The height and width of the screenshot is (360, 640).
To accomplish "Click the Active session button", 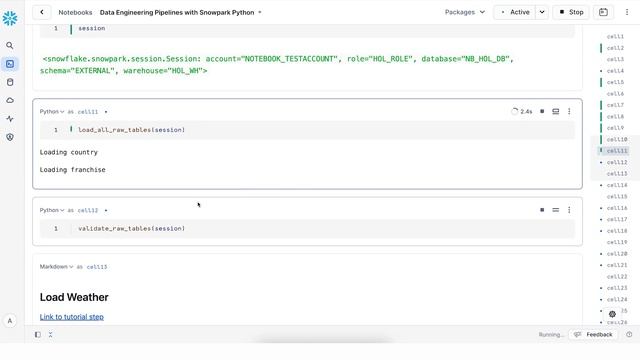I will [x=515, y=12].
